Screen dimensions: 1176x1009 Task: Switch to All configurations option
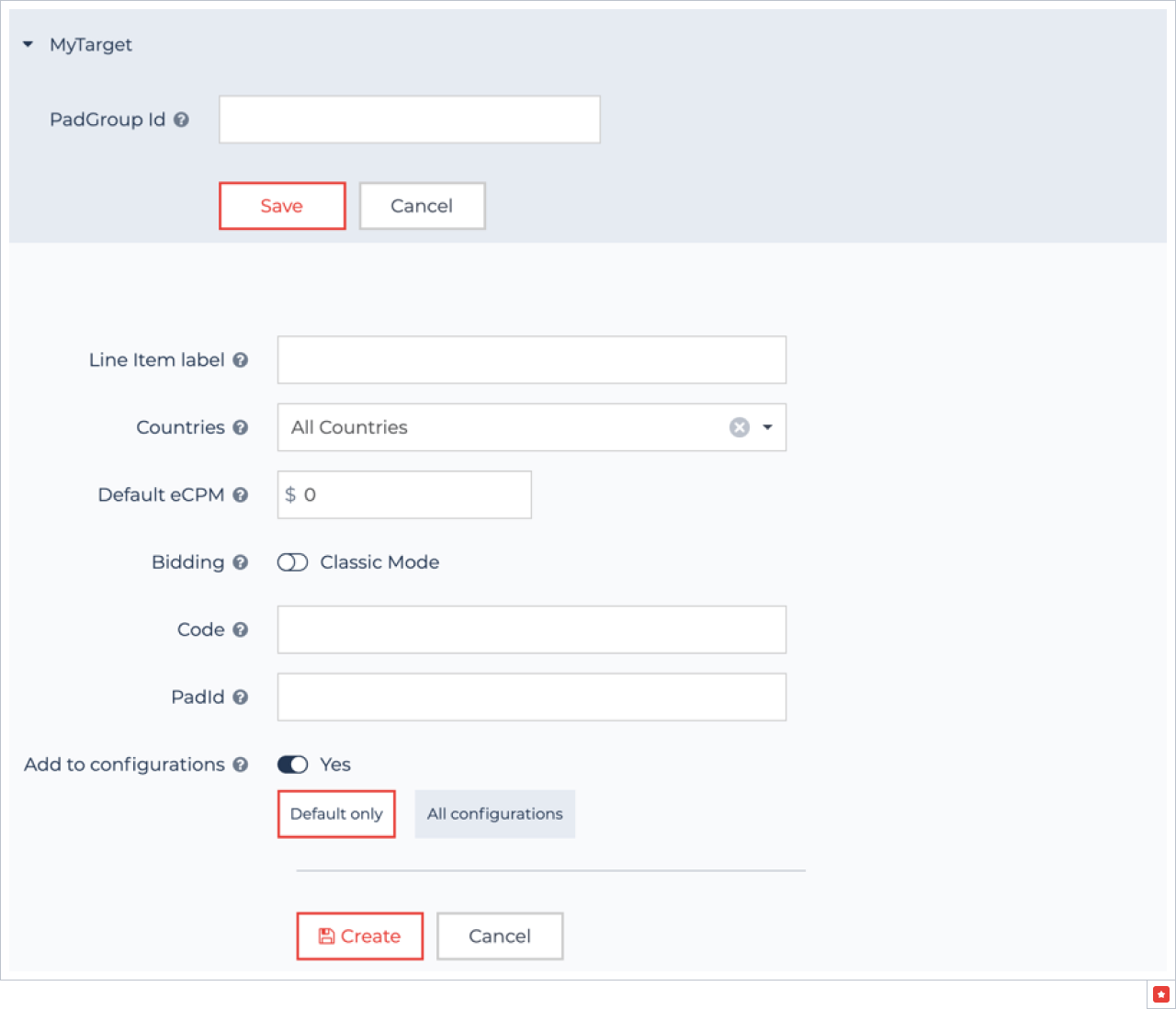coord(494,814)
